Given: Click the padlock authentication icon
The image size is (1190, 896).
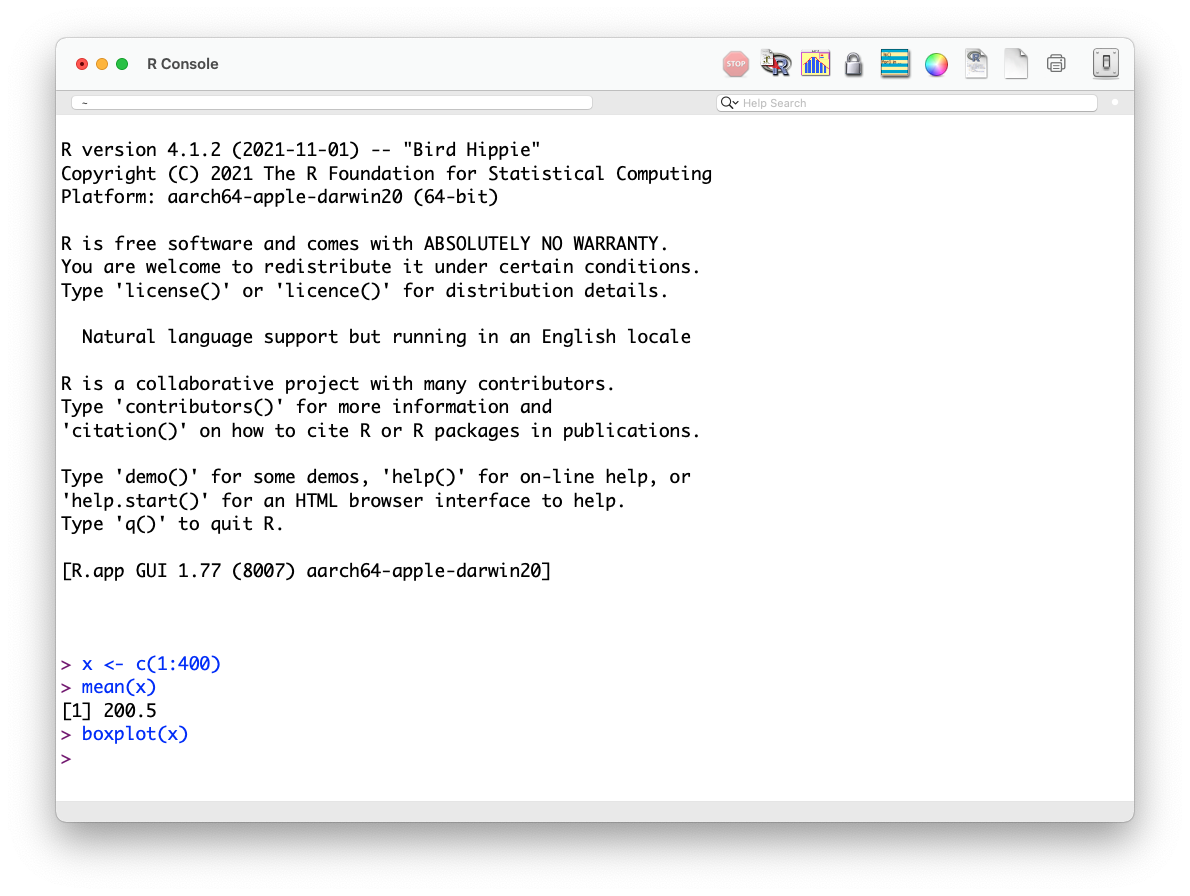Looking at the screenshot, I should (x=854, y=64).
